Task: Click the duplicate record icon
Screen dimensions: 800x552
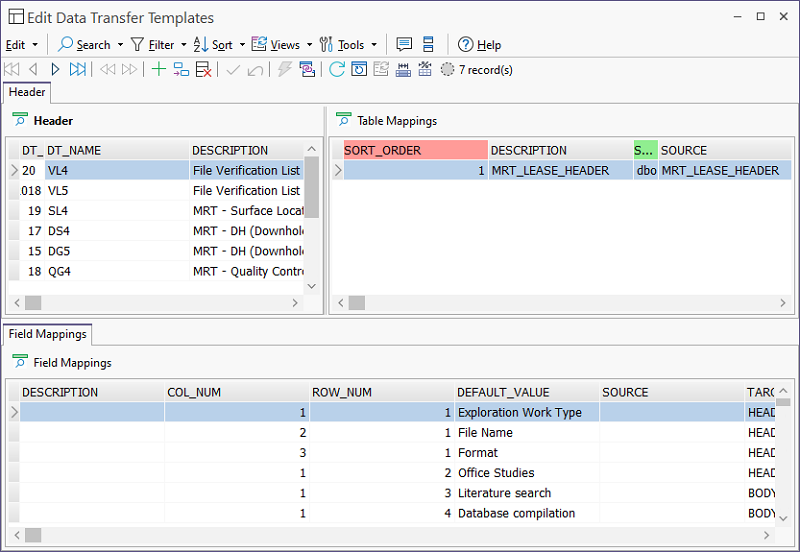Action: click(181, 69)
